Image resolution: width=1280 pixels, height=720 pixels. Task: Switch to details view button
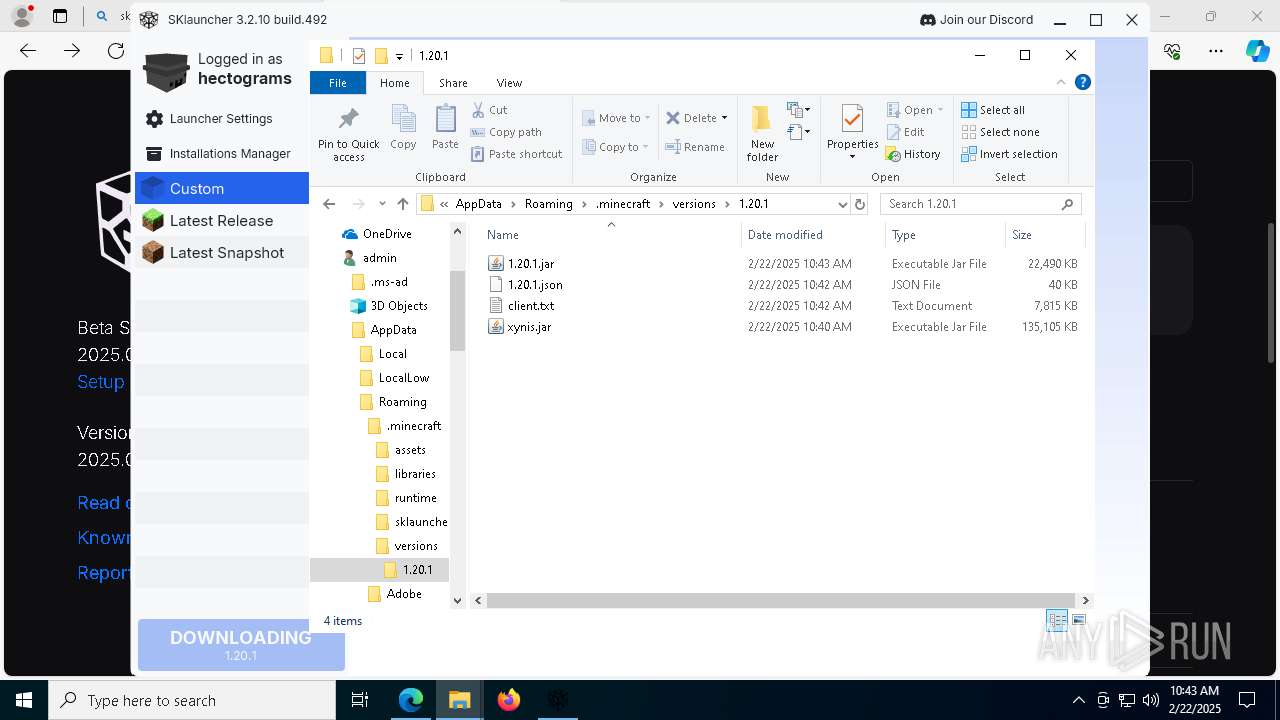click(x=1057, y=621)
